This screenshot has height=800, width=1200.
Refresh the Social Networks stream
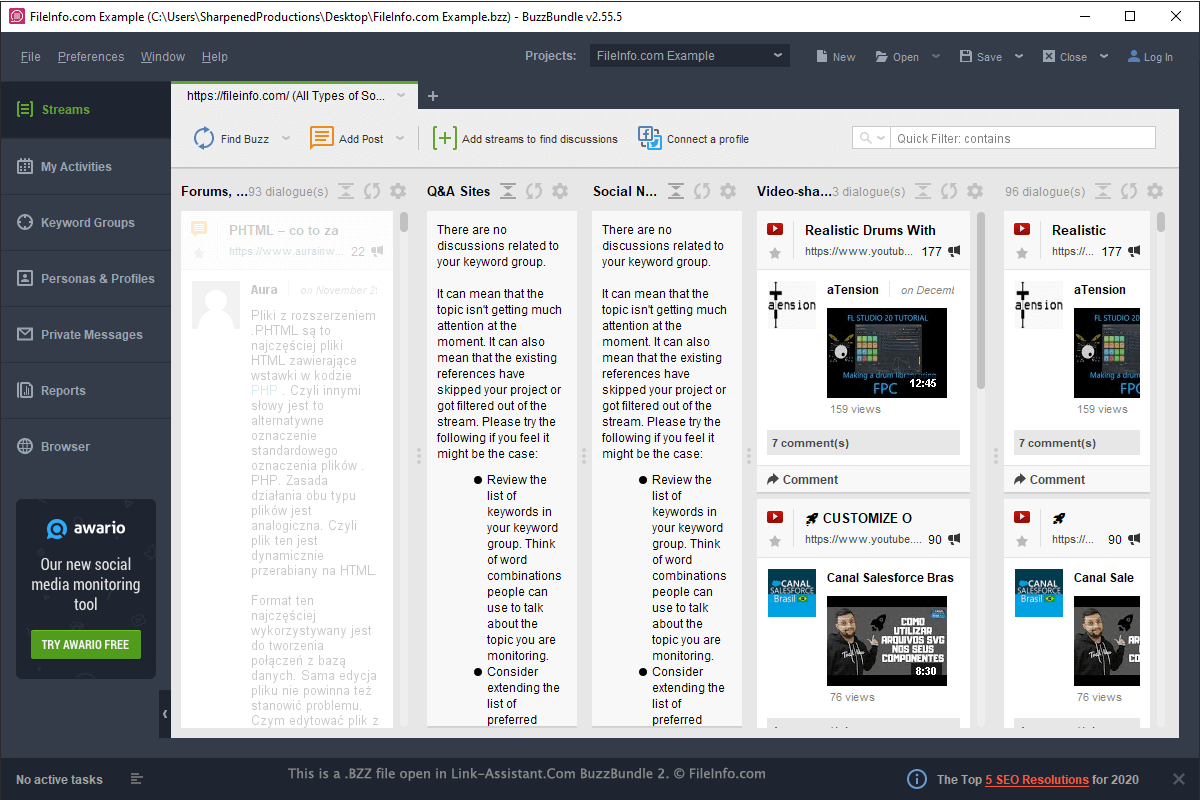[702, 191]
